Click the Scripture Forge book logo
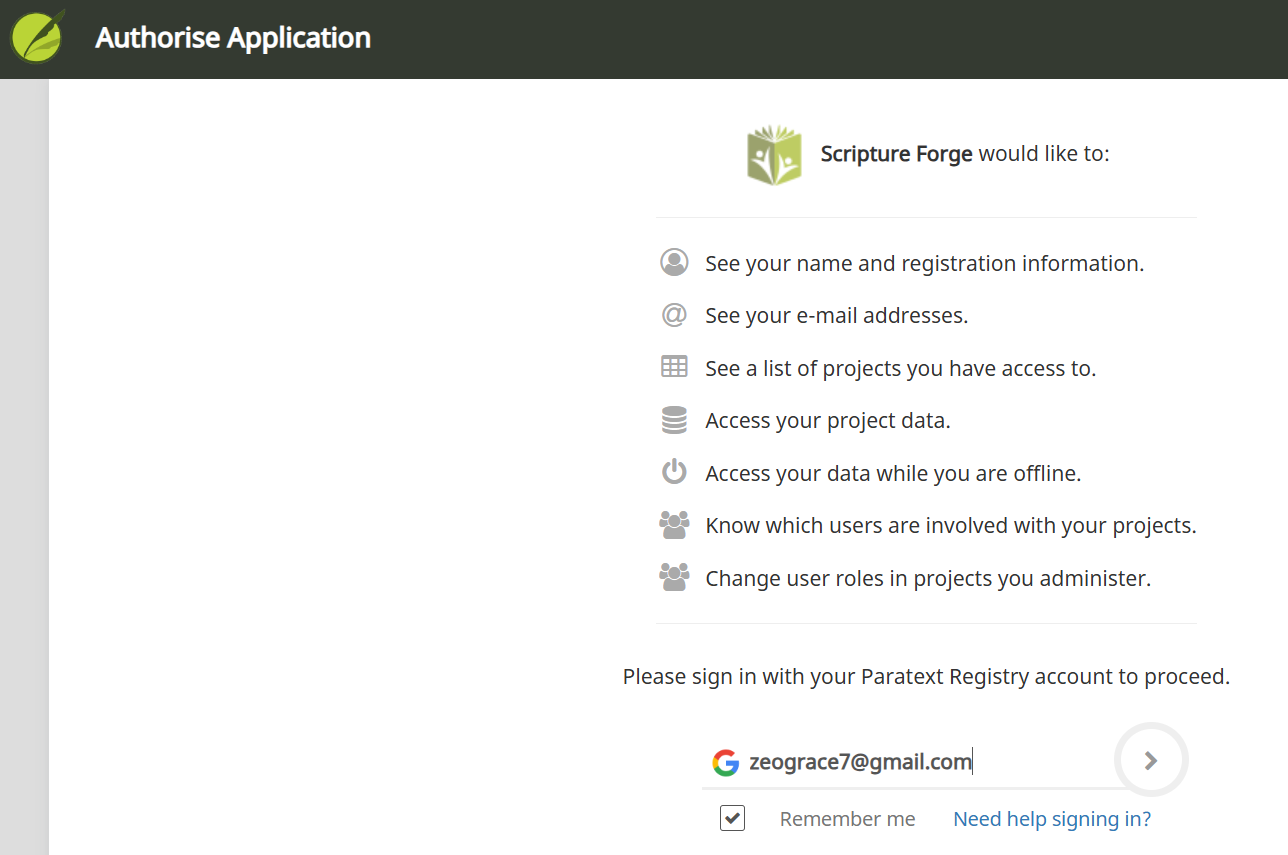Screen dimensions: 1288x855 pyautogui.click(x=774, y=155)
